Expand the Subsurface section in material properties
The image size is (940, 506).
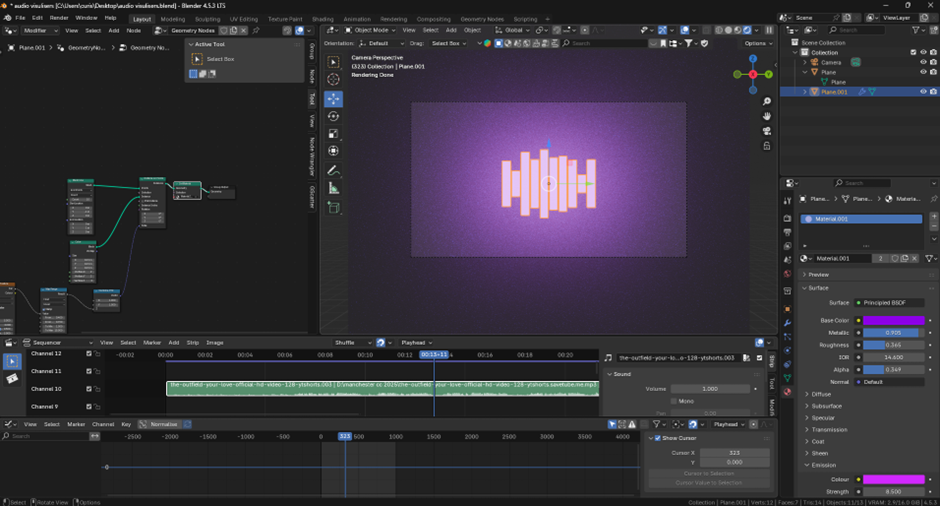click(x=825, y=406)
